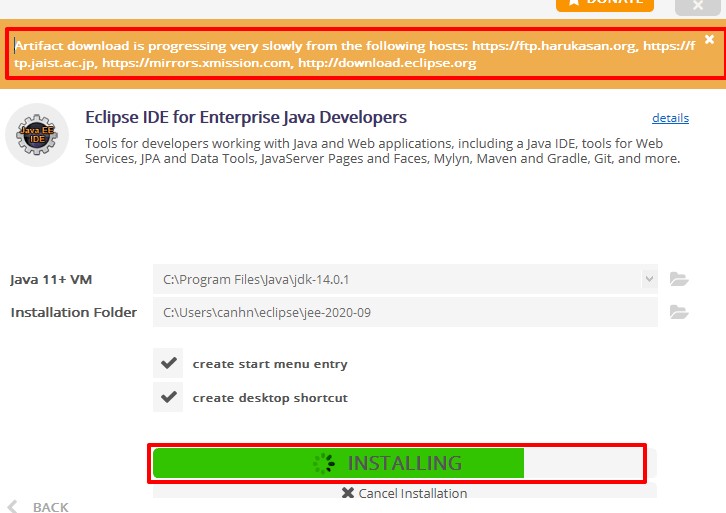
Task: Click the artifact download warning message text
Action: pyautogui.click(x=355, y=54)
